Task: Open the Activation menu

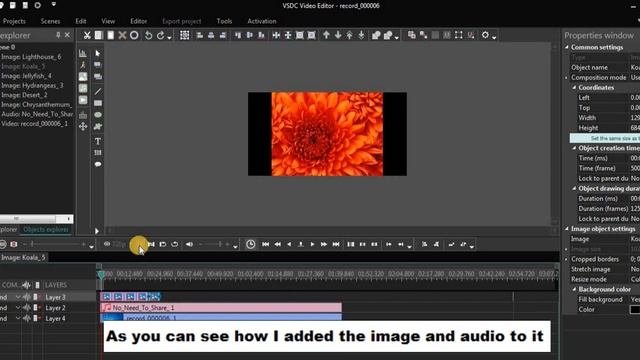Action: tap(262, 21)
